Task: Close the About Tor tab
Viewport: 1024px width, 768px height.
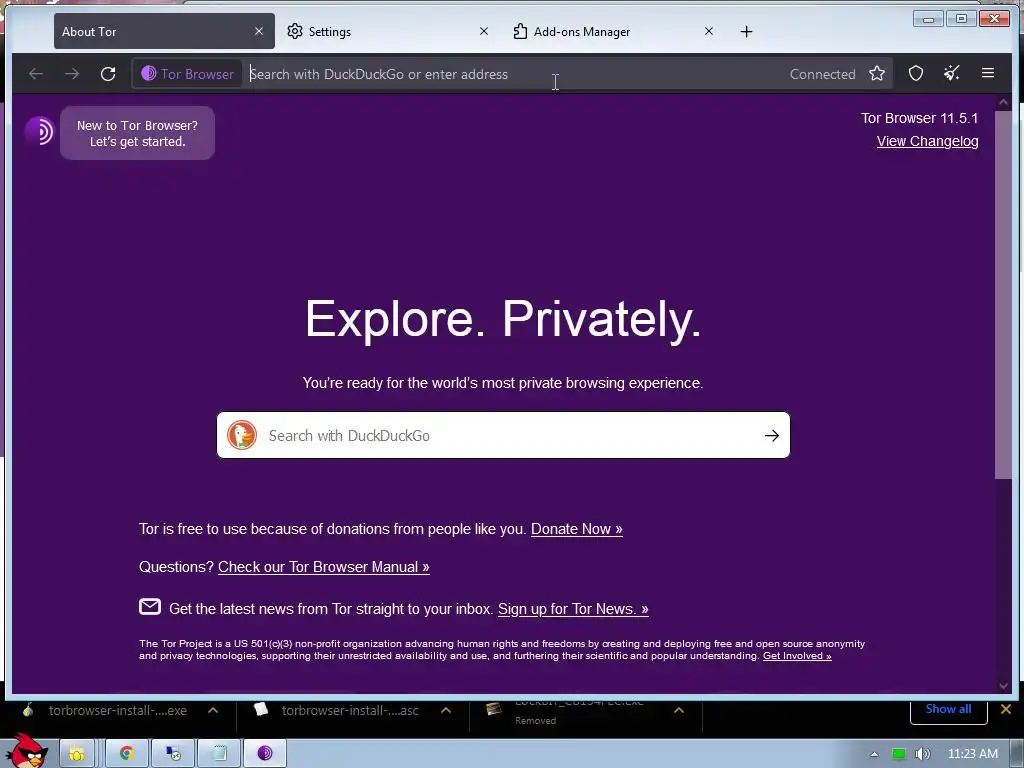Action: coord(259,31)
